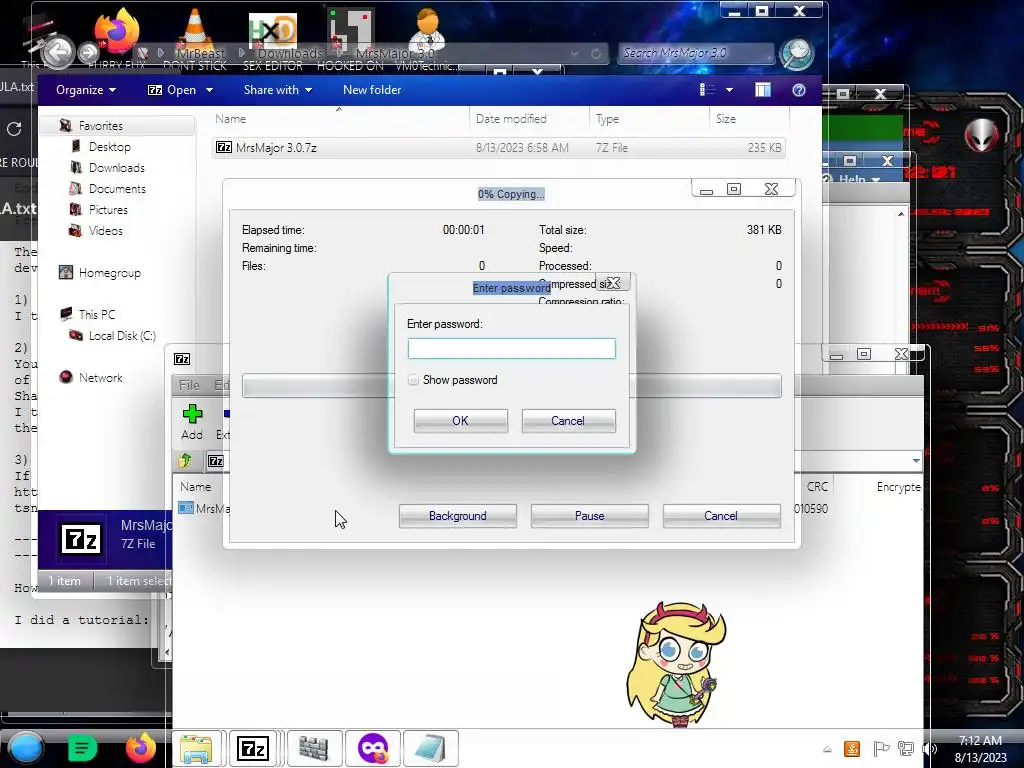Open the taskbar clock 7:12 AM
The image size is (1024, 768).
980,749
